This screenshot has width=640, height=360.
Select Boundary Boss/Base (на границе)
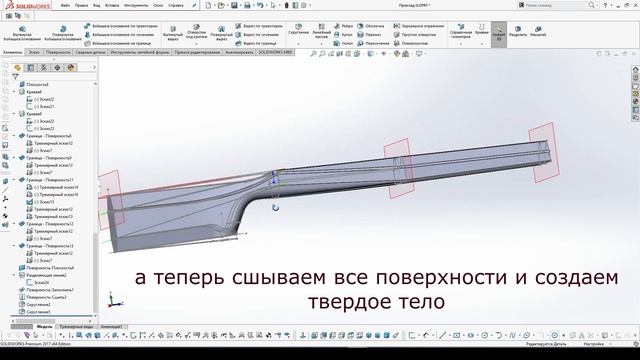click(118, 43)
